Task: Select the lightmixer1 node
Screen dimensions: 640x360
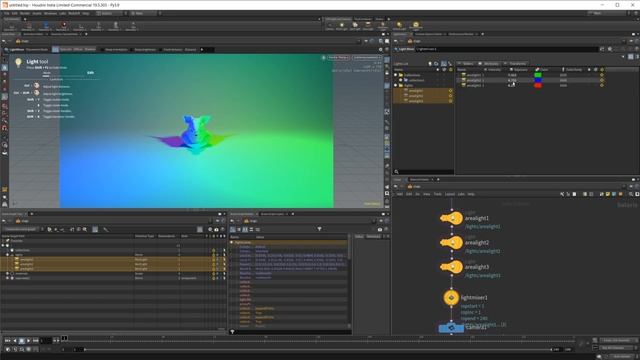Action: [451, 298]
